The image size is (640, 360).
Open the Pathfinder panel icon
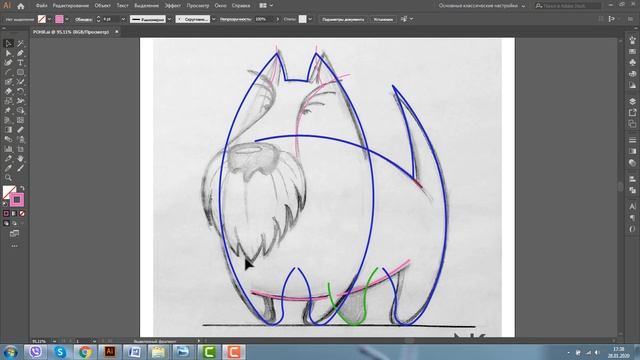pyautogui.click(x=632, y=190)
